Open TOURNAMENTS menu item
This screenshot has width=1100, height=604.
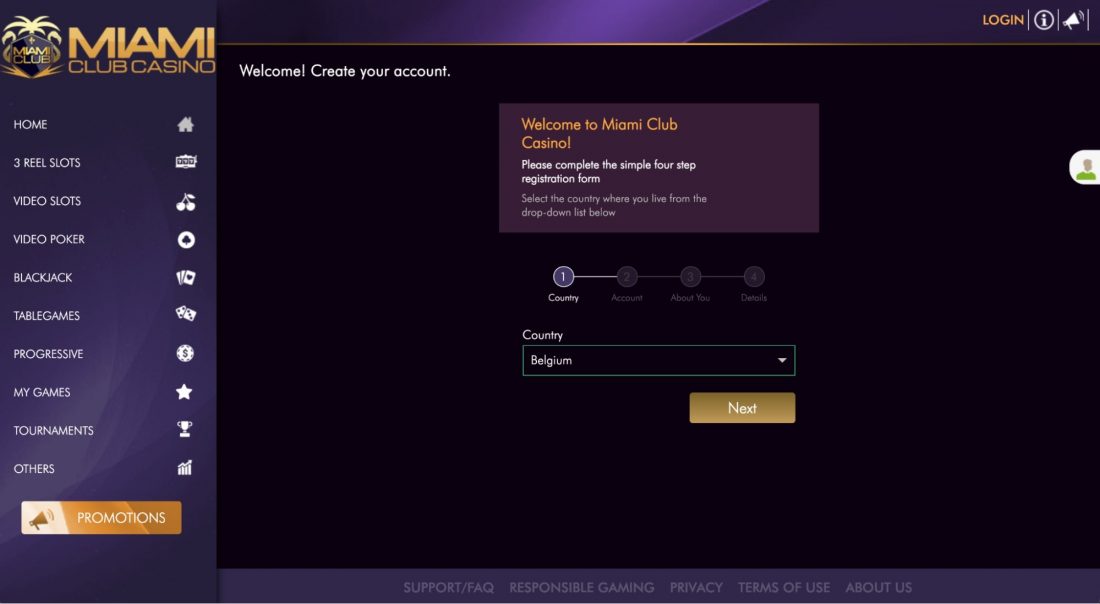tap(53, 431)
